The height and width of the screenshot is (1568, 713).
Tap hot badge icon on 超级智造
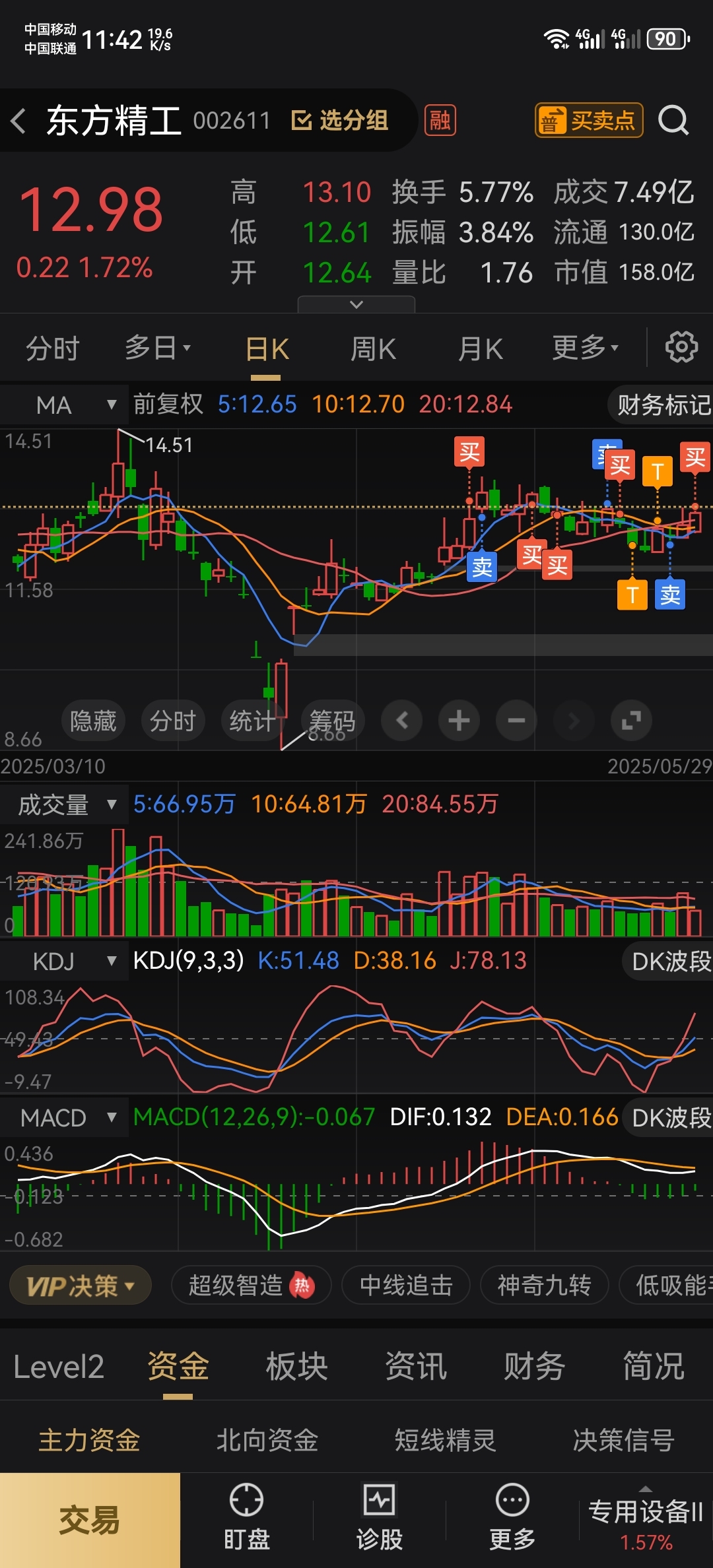pos(302,1285)
